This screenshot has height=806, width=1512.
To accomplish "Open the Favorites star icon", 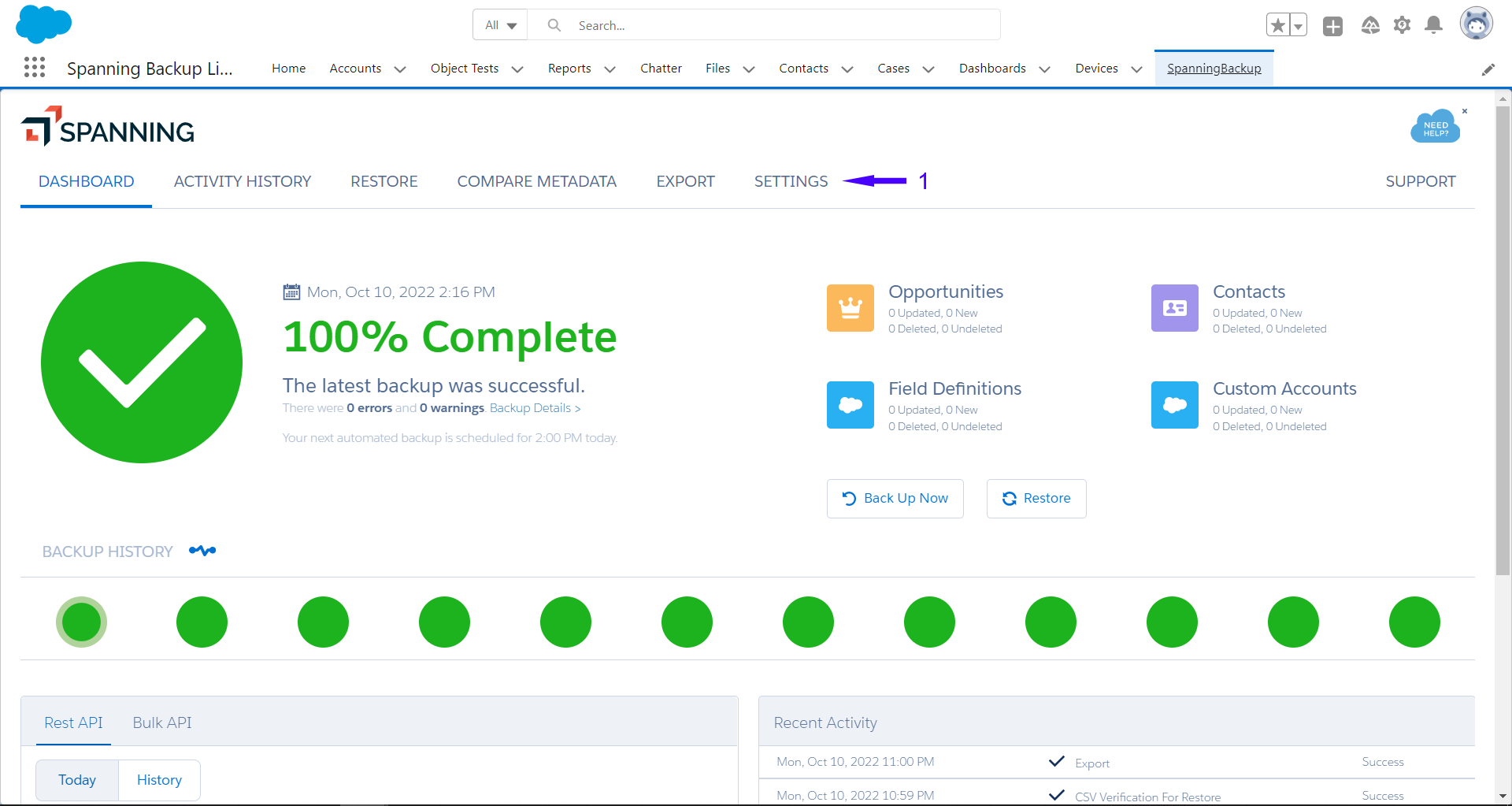I will coord(1277,26).
